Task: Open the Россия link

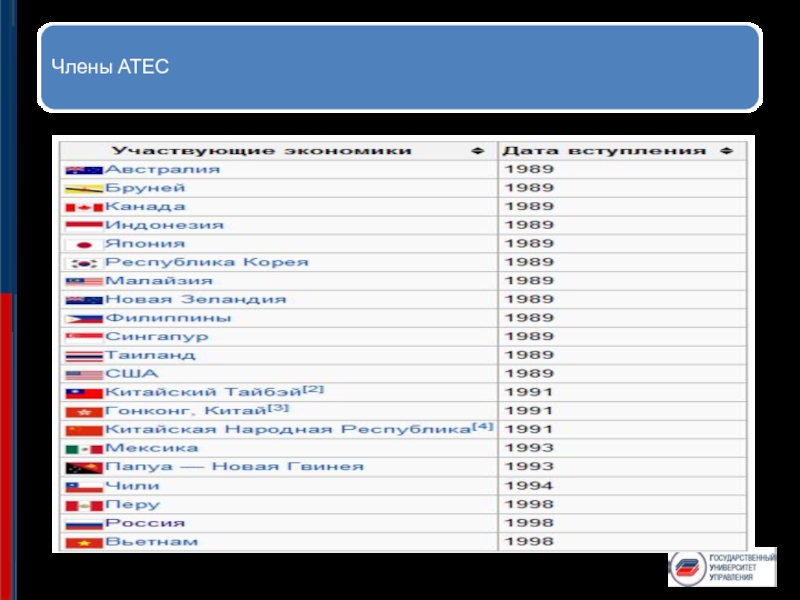Action: point(145,523)
